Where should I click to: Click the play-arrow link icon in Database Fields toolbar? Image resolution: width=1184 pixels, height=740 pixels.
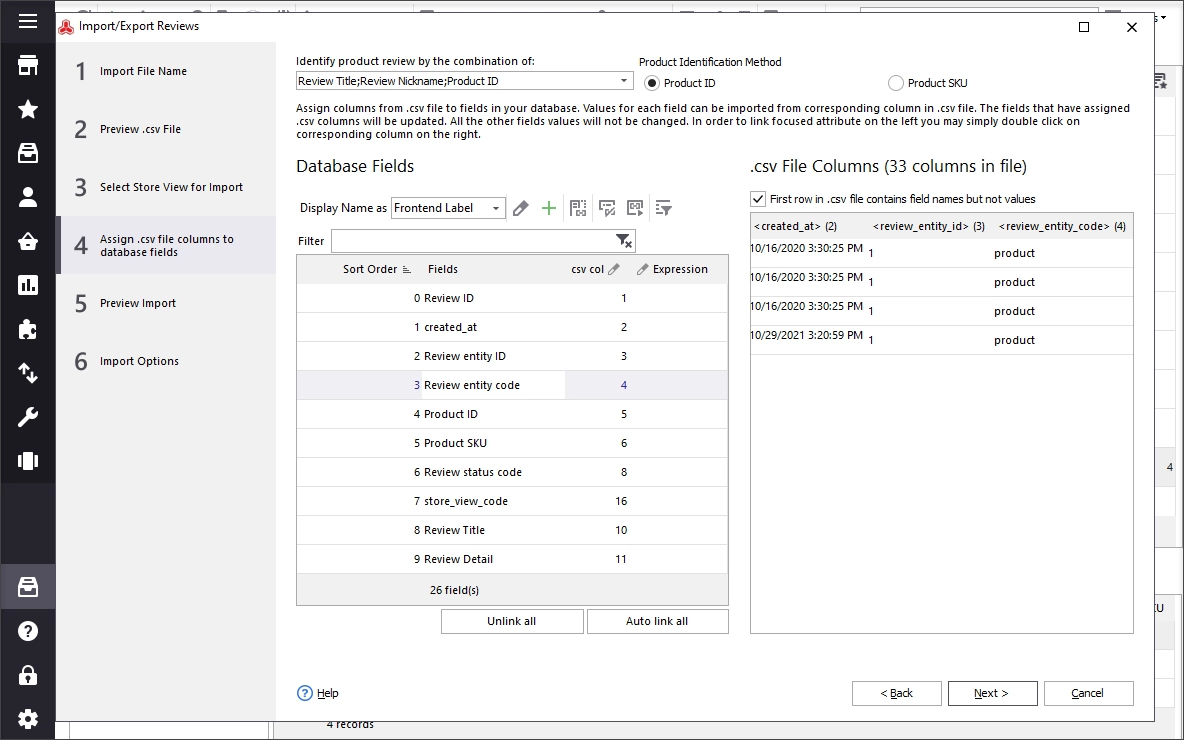[x=635, y=208]
